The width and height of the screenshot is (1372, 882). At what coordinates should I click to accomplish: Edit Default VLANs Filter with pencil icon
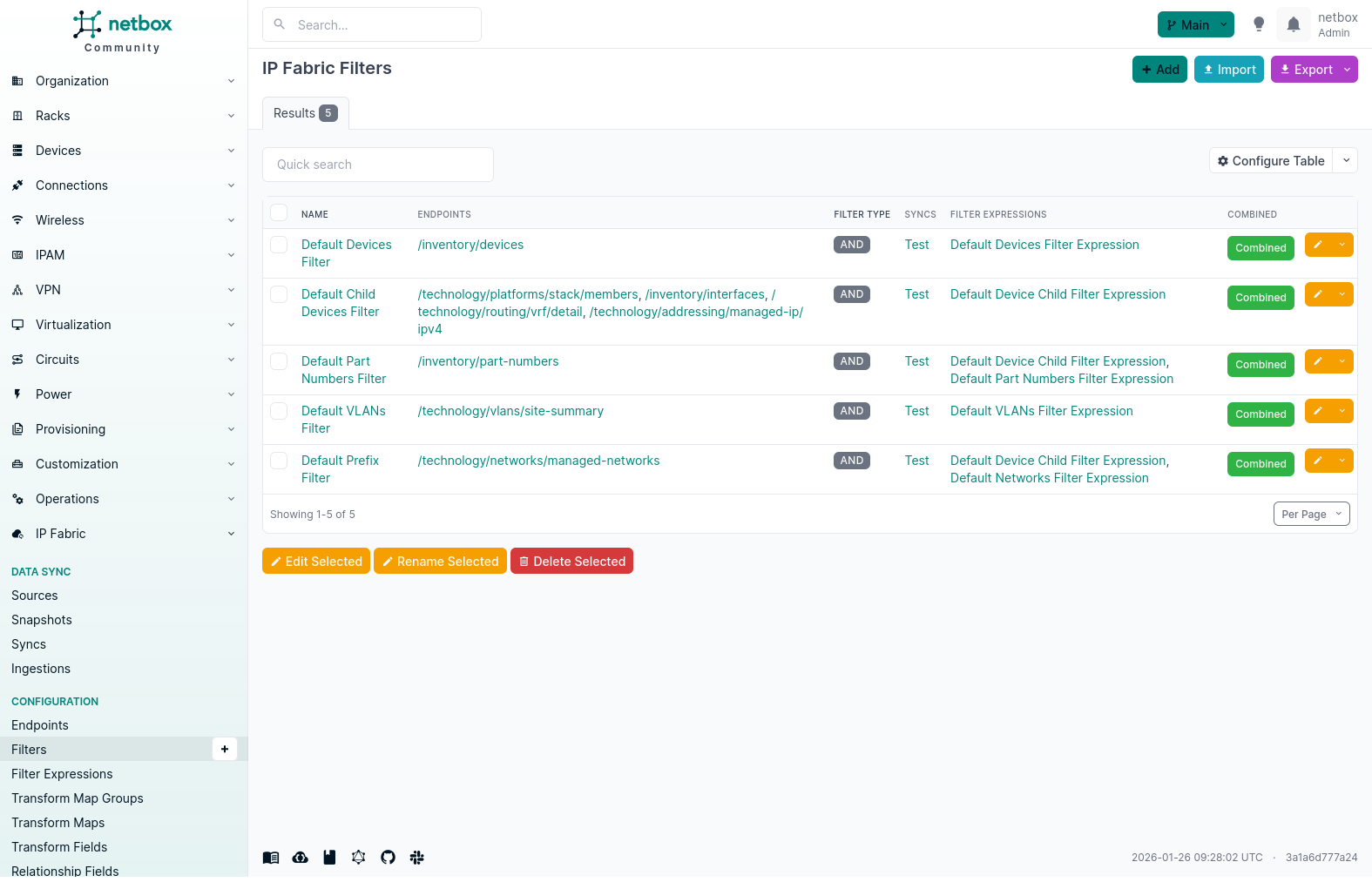tap(1318, 411)
